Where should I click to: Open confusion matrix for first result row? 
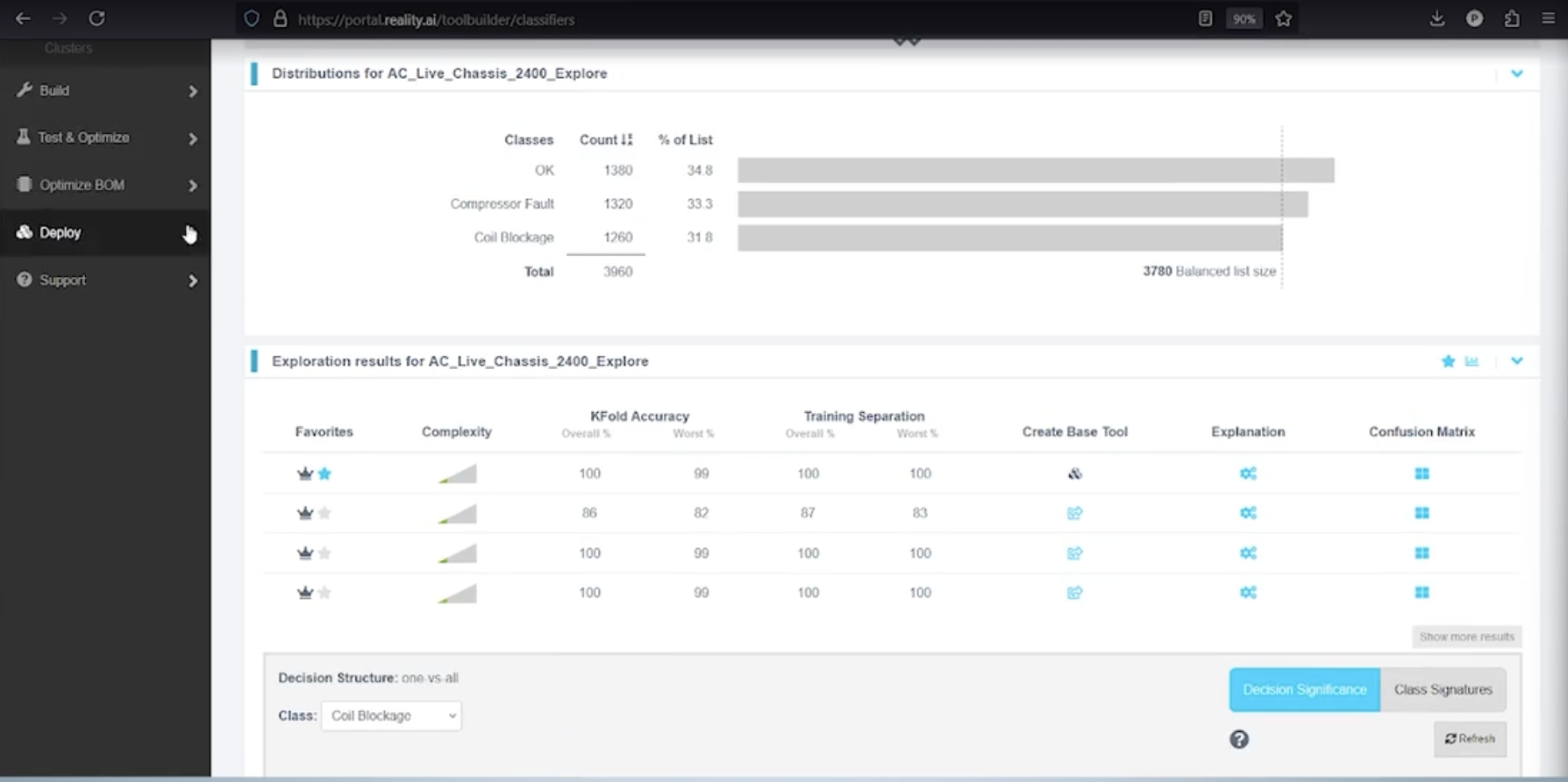pos(1422,473)
